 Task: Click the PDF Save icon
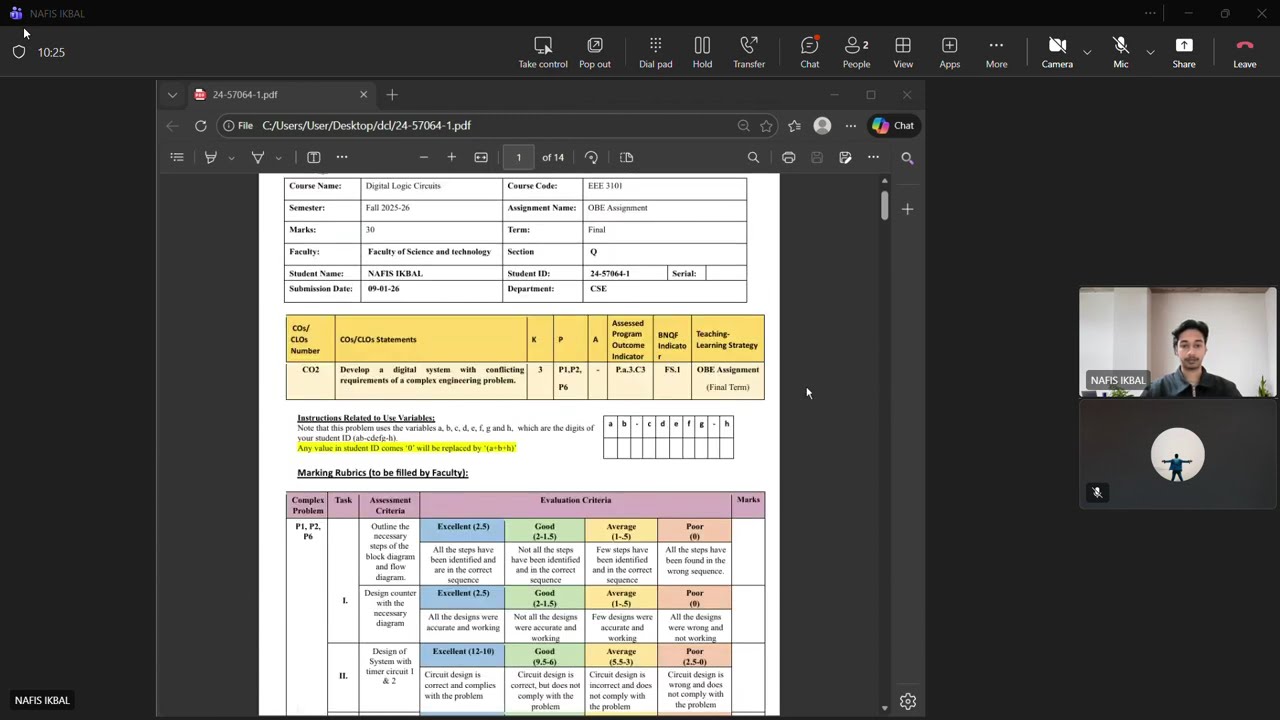(x=817, y=157)
